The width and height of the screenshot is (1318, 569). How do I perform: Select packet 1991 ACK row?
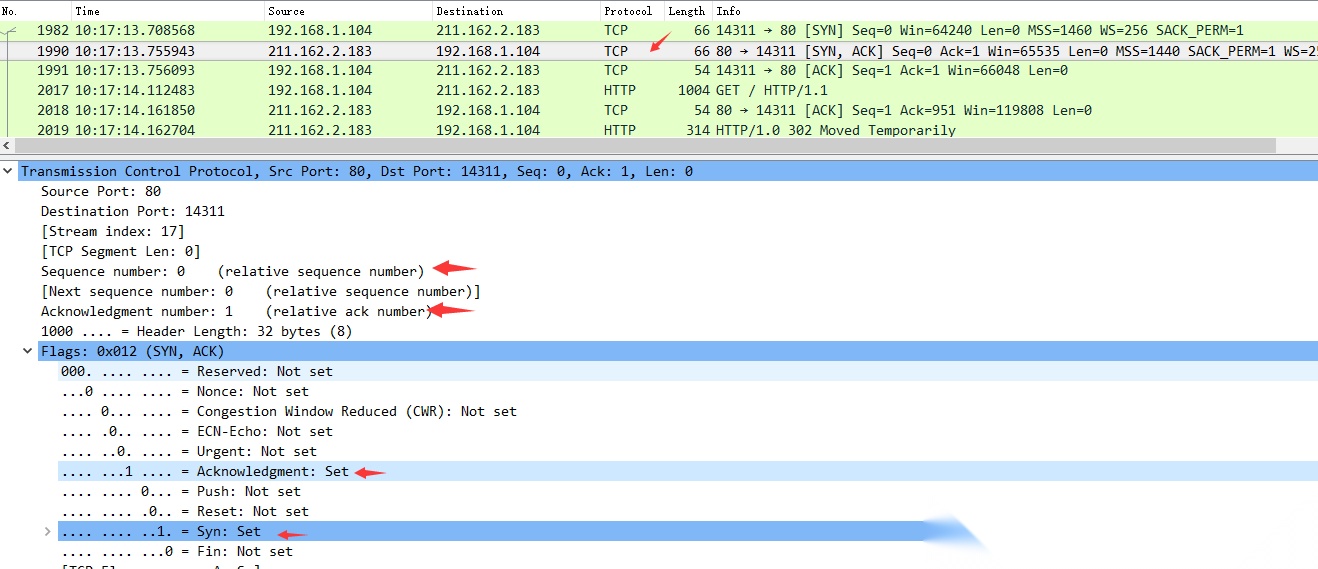coord(659,70)
